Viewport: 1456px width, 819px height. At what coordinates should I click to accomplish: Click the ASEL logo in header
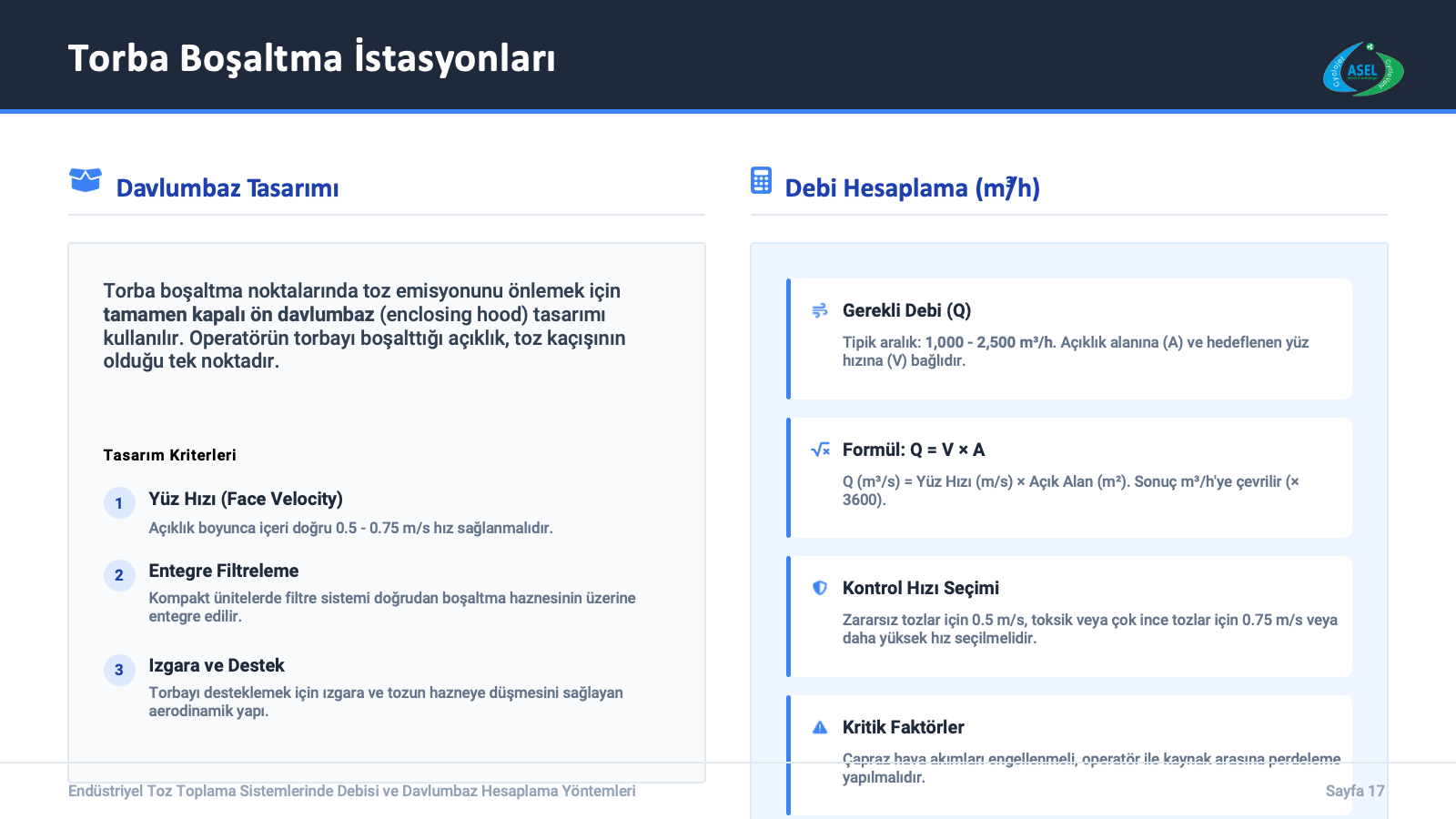(x=1362, y=69)
